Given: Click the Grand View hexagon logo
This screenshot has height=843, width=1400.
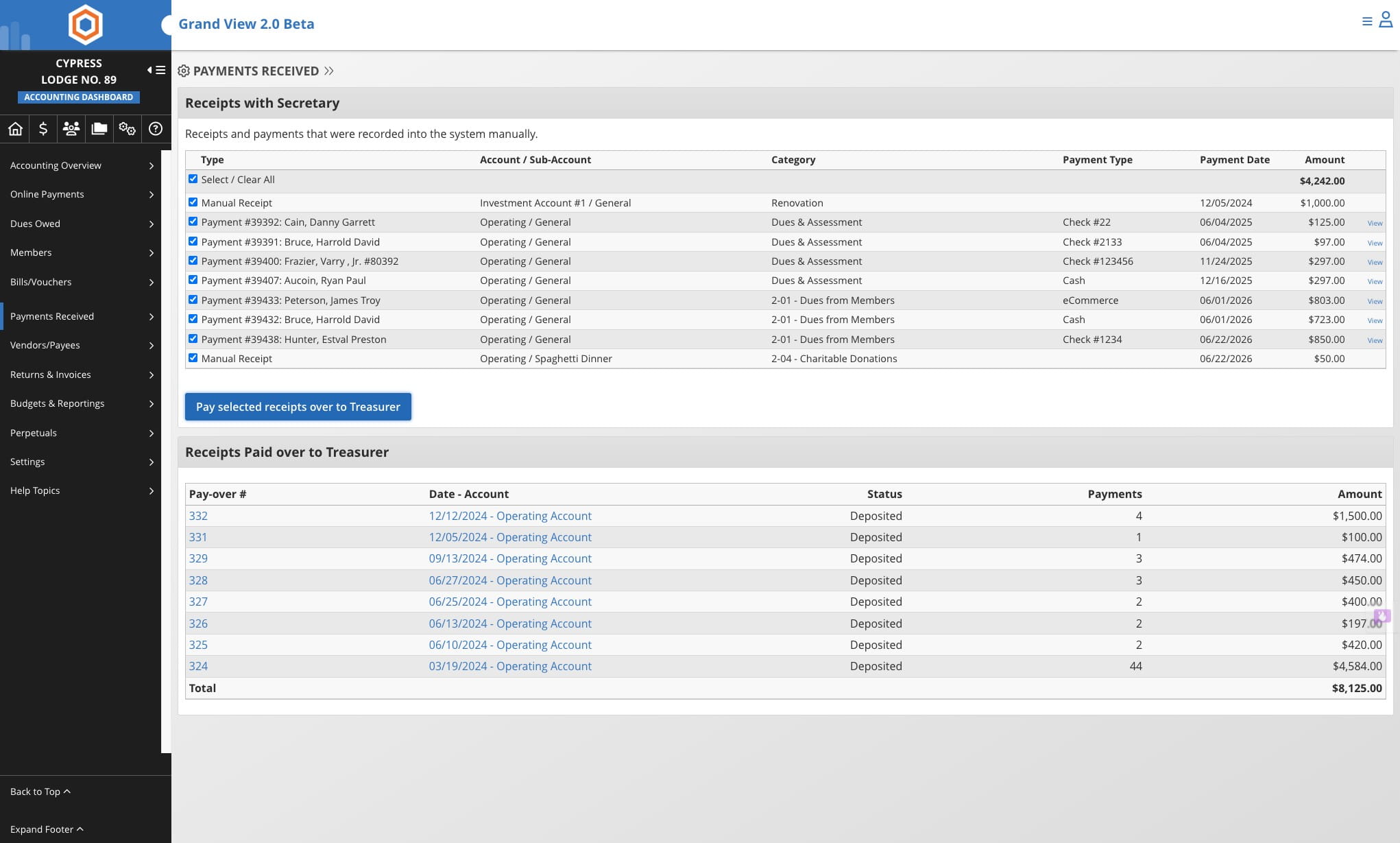Looking at the screenshot, I should point(86,24).
